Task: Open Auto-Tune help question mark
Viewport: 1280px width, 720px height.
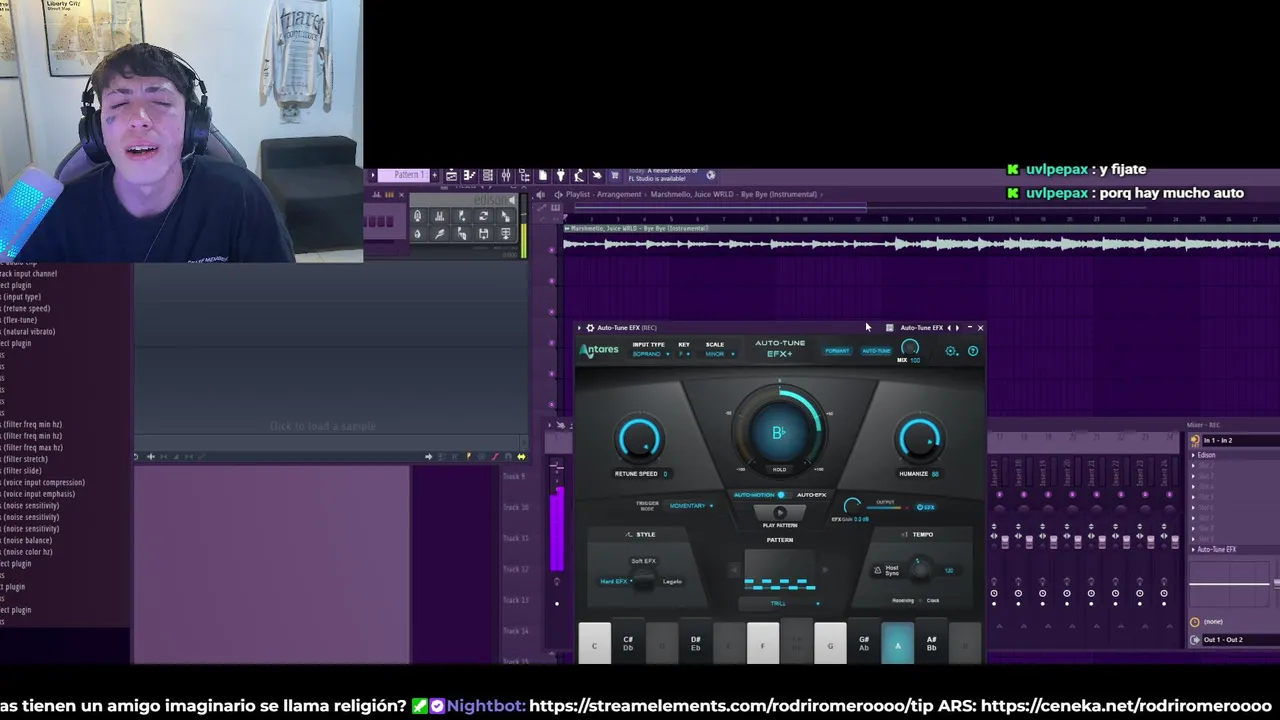Action: 973,351
